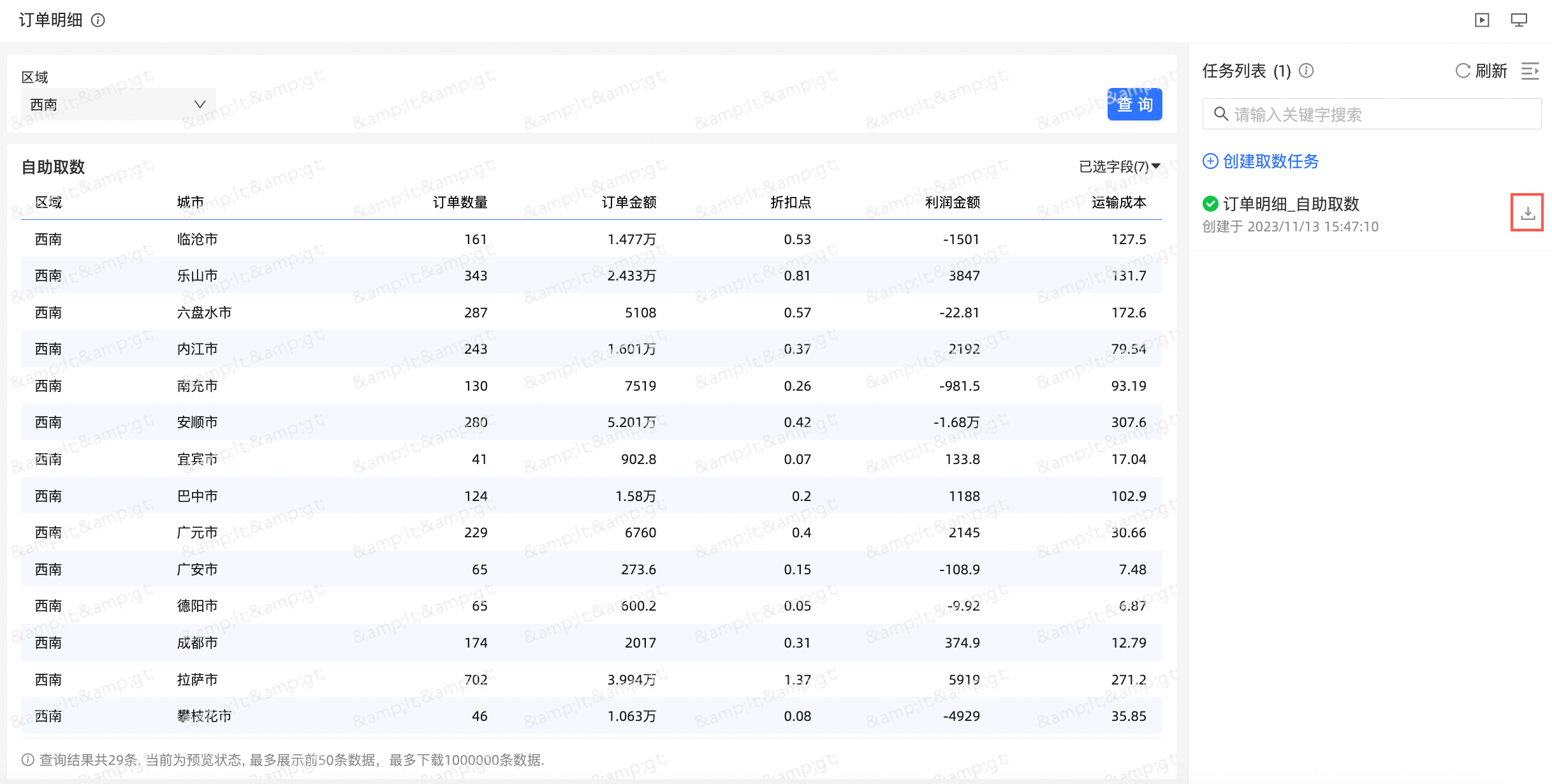Click the 订单数量 column header
Image resolution: width=1552 pixels, height=784 pixels.
460,203
